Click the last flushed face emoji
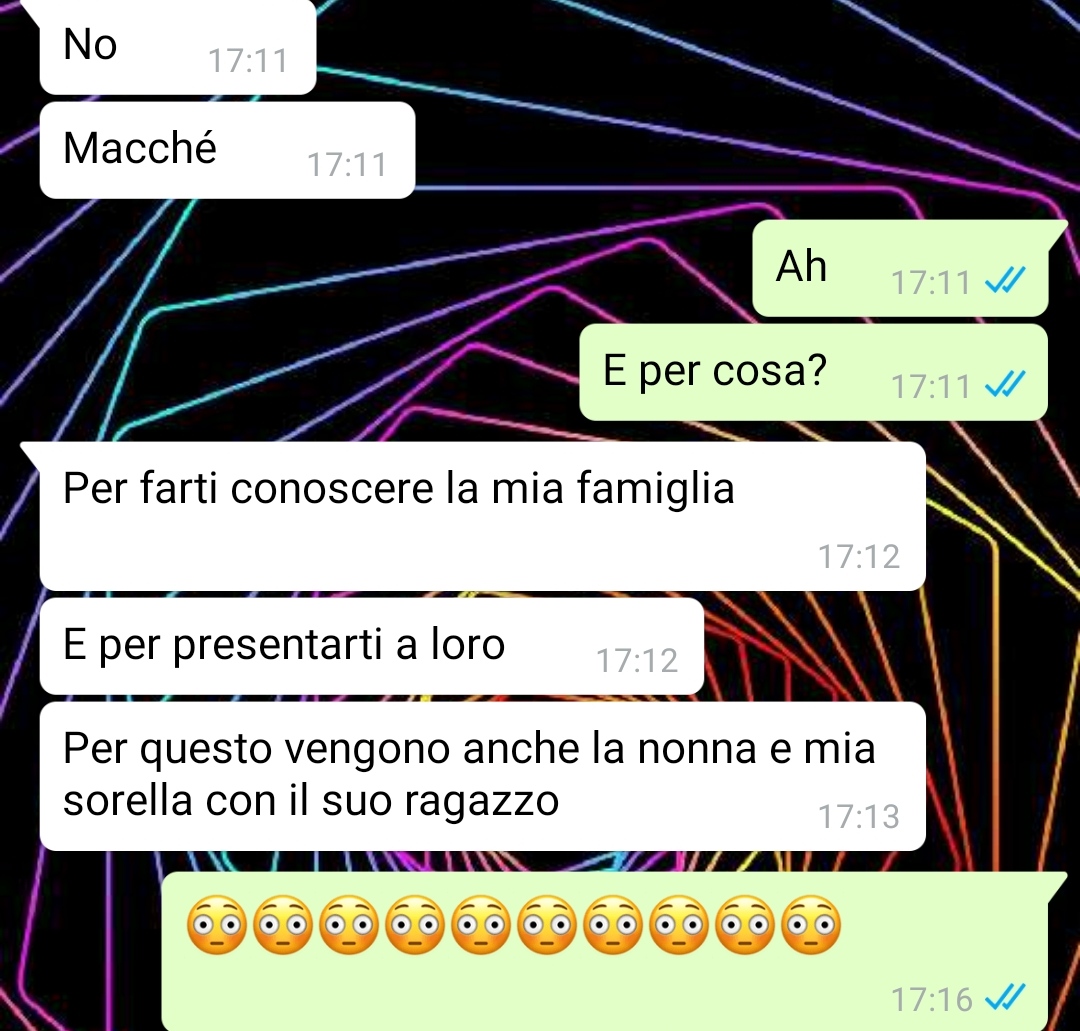This screenshot has height=1031, width=1080. pyautogui.click(x=811, y=925)
